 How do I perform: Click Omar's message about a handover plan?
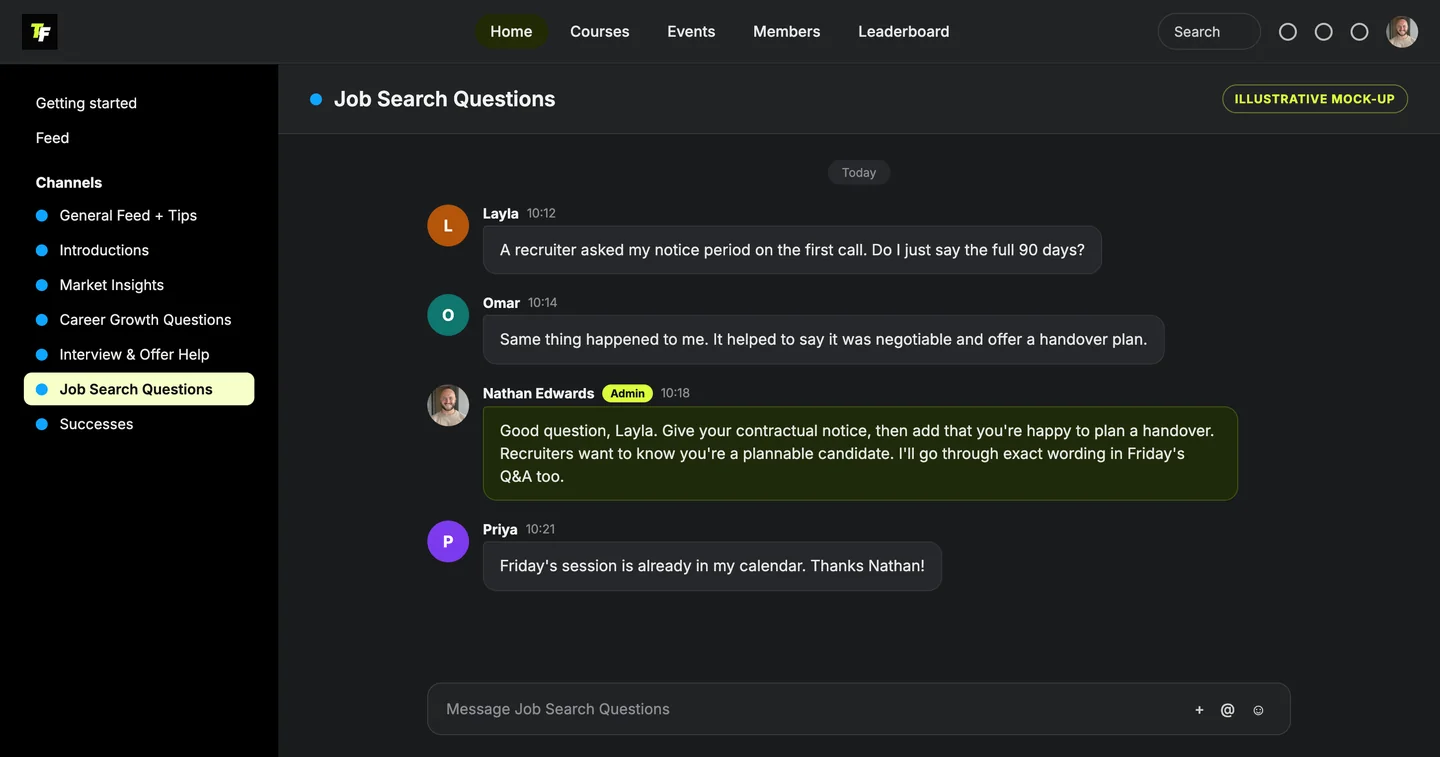click(823, 339)
